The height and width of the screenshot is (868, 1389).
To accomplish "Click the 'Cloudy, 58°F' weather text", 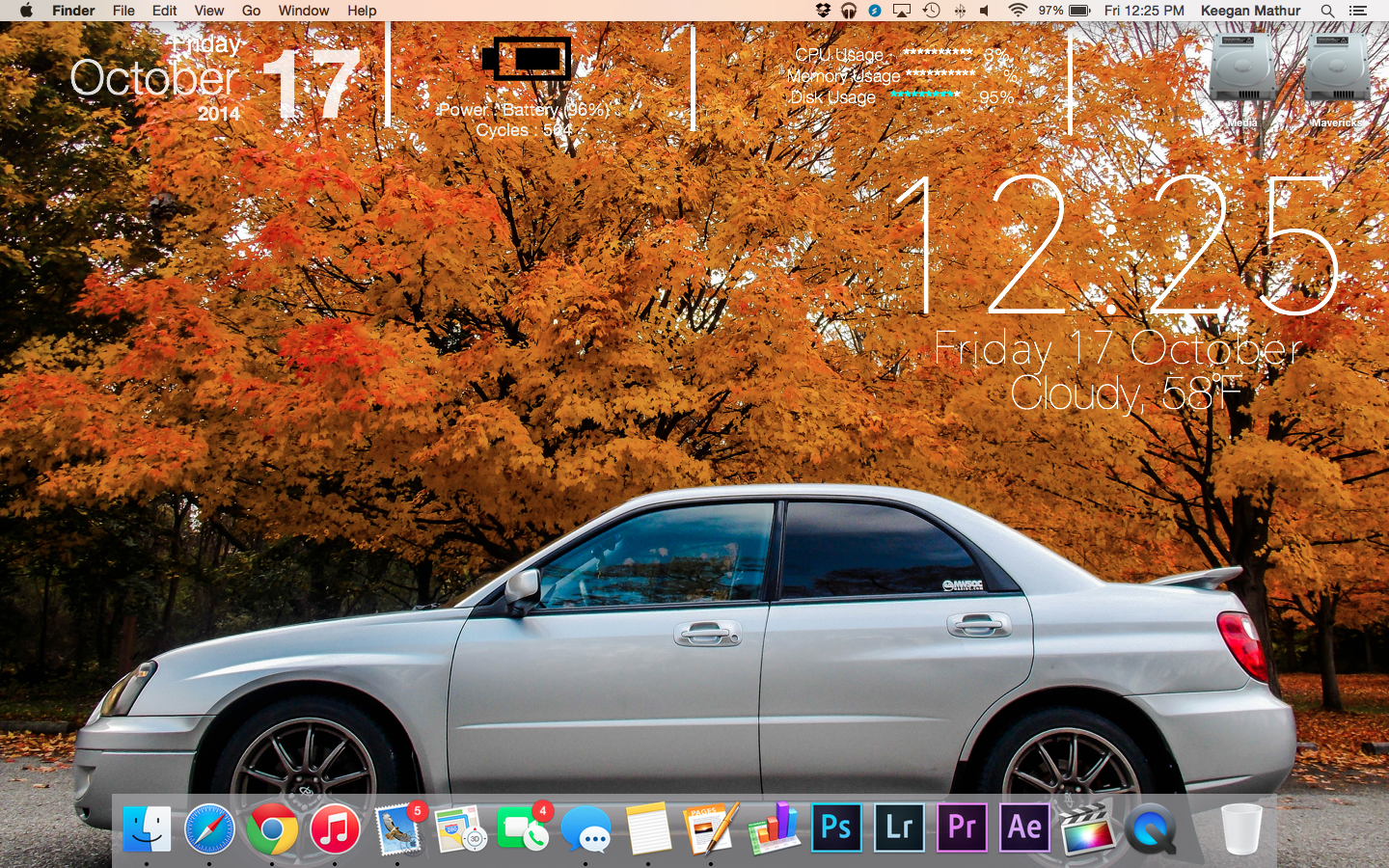I will coord(1126,393).
